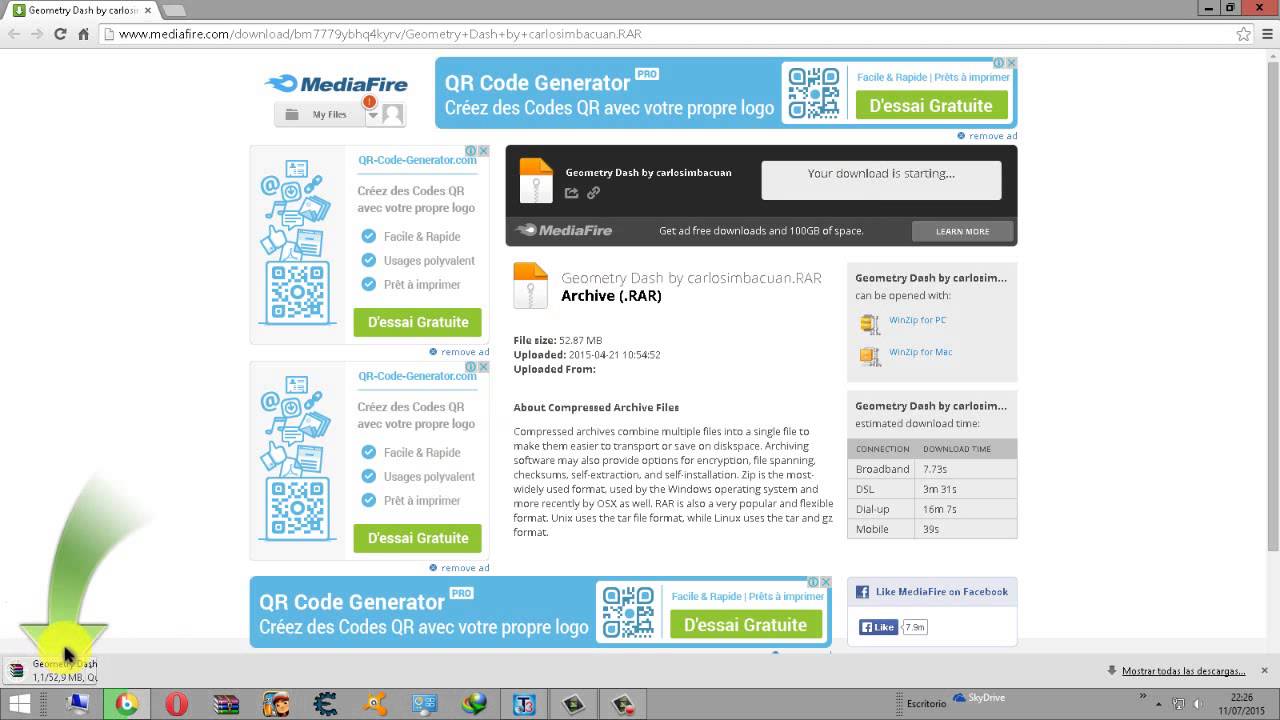Go back with browser Back arrow

coord(14,34)
